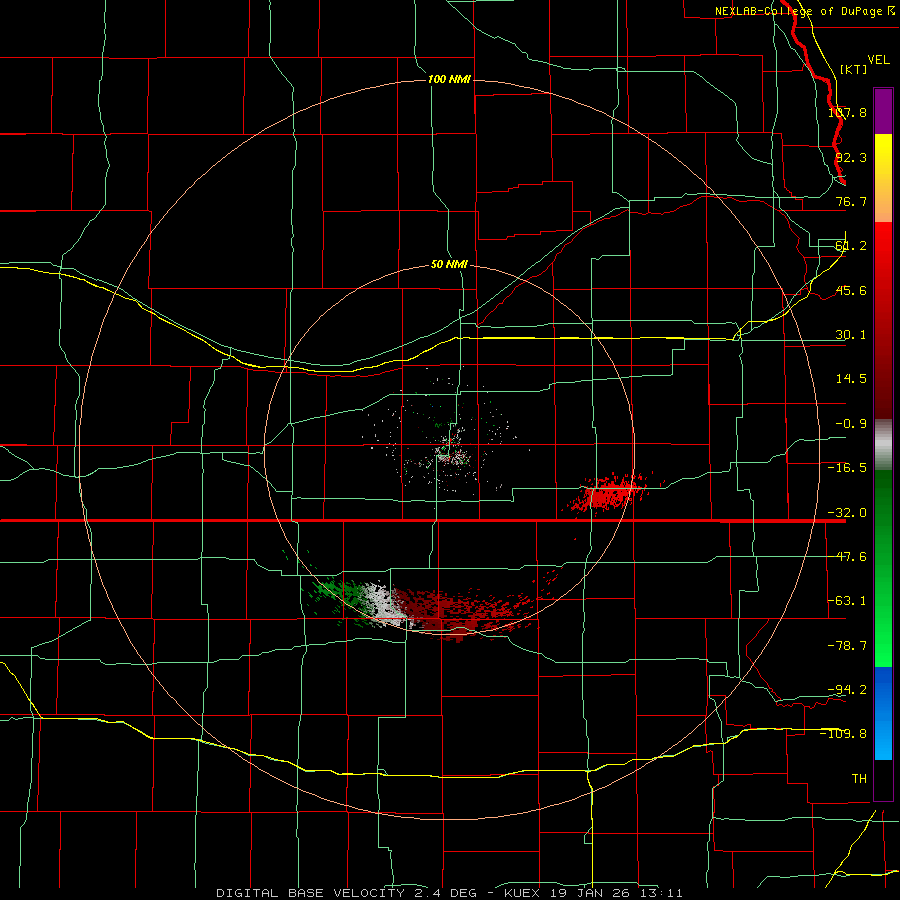
Task: Click the 19 JAN 26 13:11 timestamp
Action: coord(616,893)
